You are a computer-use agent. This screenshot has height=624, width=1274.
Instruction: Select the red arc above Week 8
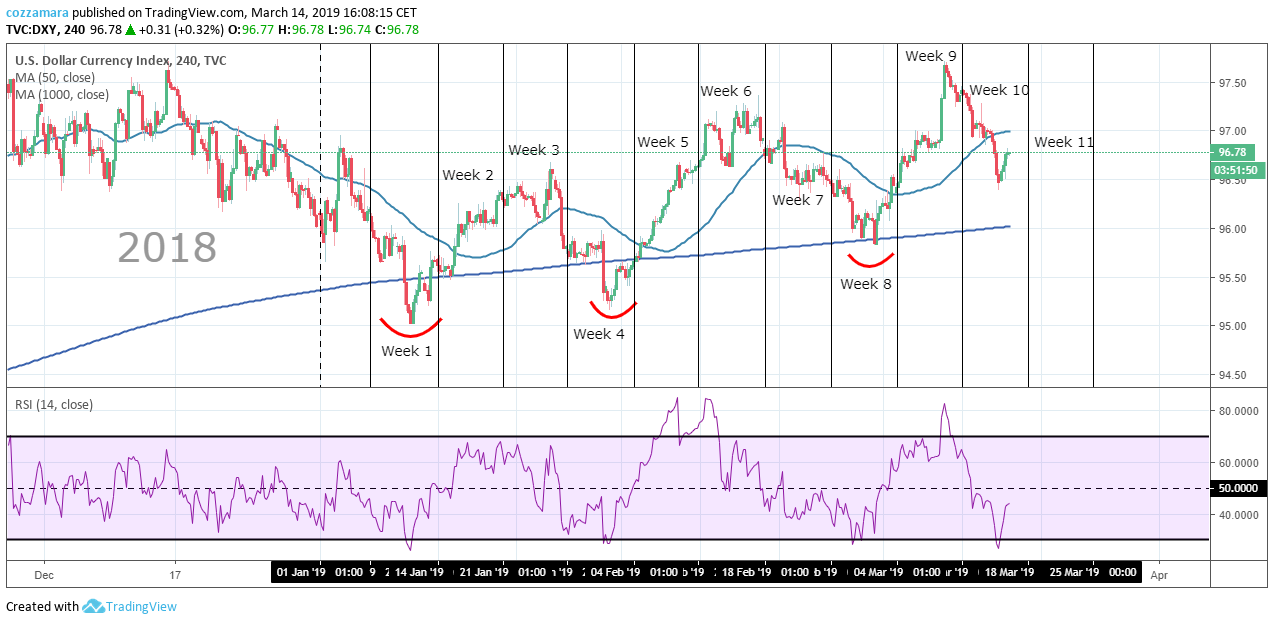pyautogui.click(x=871, y=261)
